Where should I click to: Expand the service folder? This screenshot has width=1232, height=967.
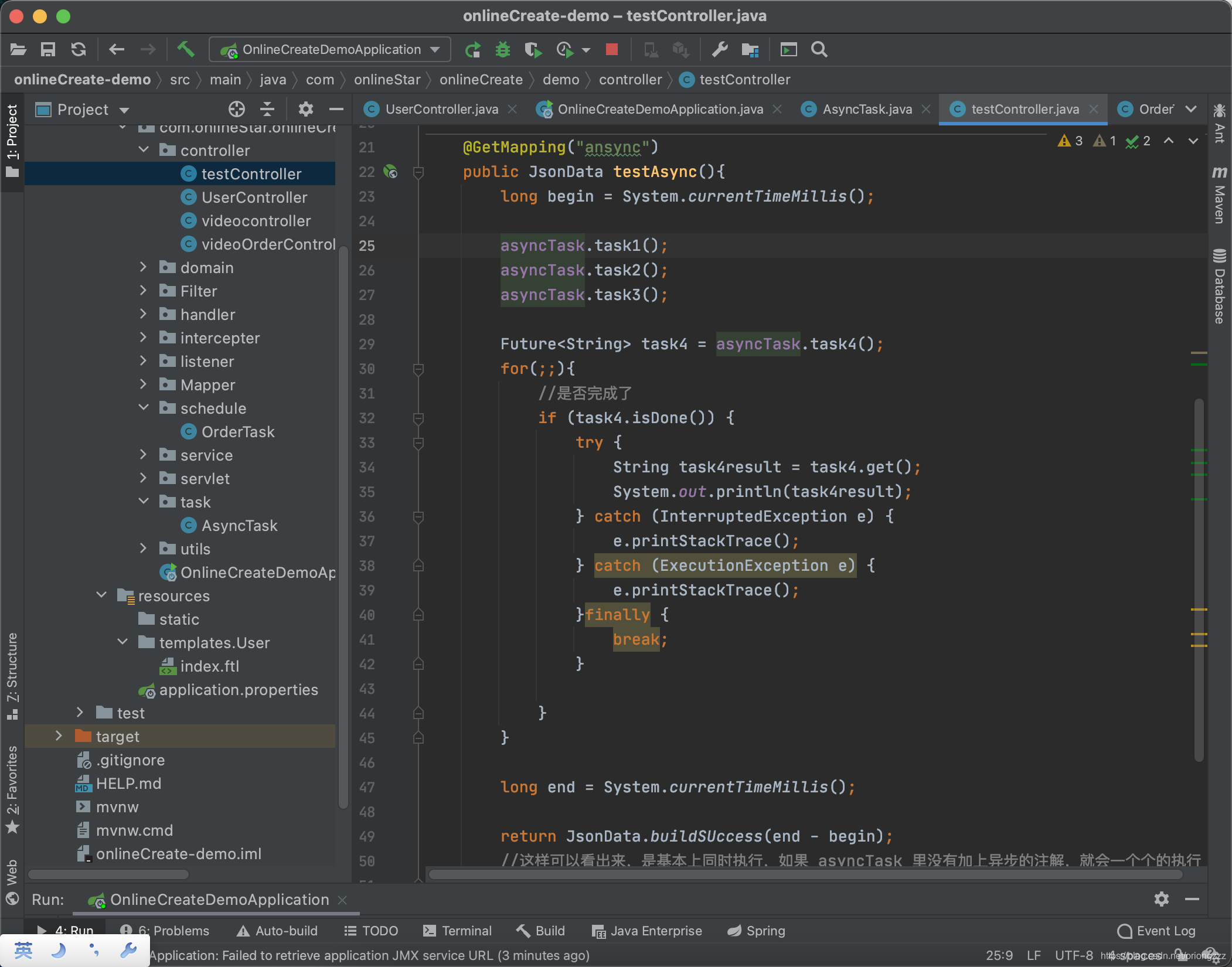pos(144,455)
